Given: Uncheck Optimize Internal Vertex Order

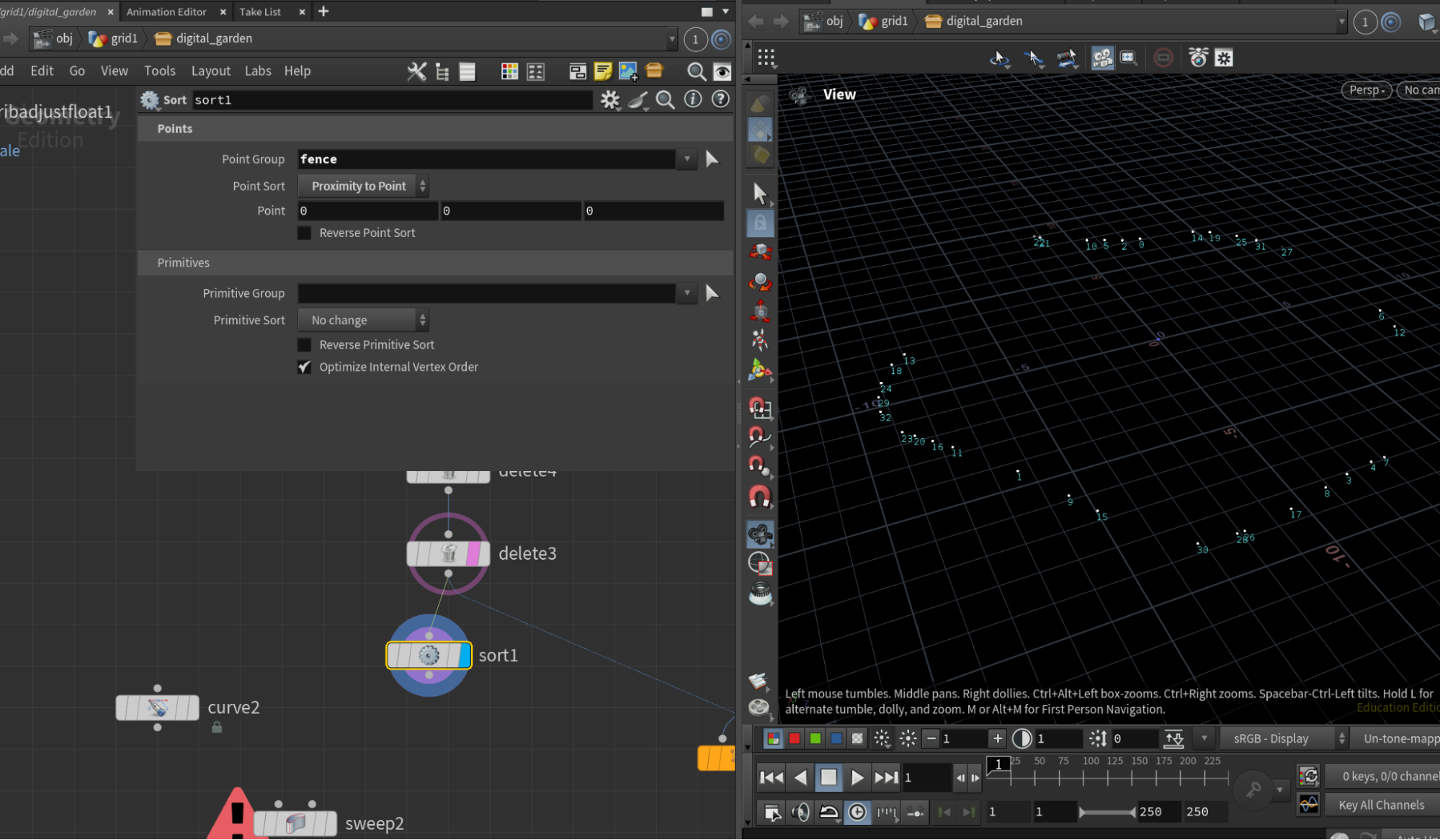Looking at the screenshot, I should [x=304, y=367].
